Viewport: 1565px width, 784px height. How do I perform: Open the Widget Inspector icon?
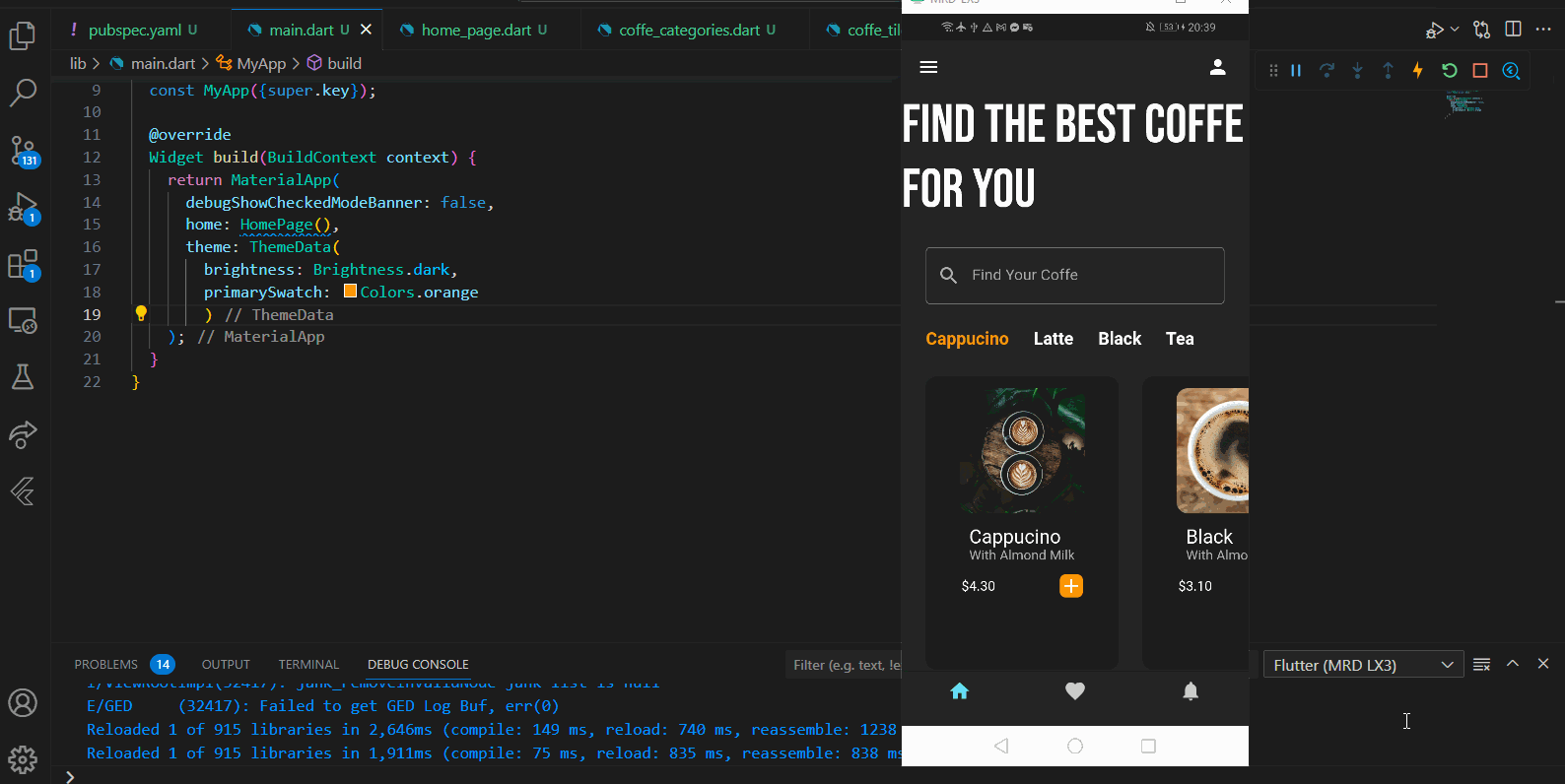click(x=1511, y=70)
